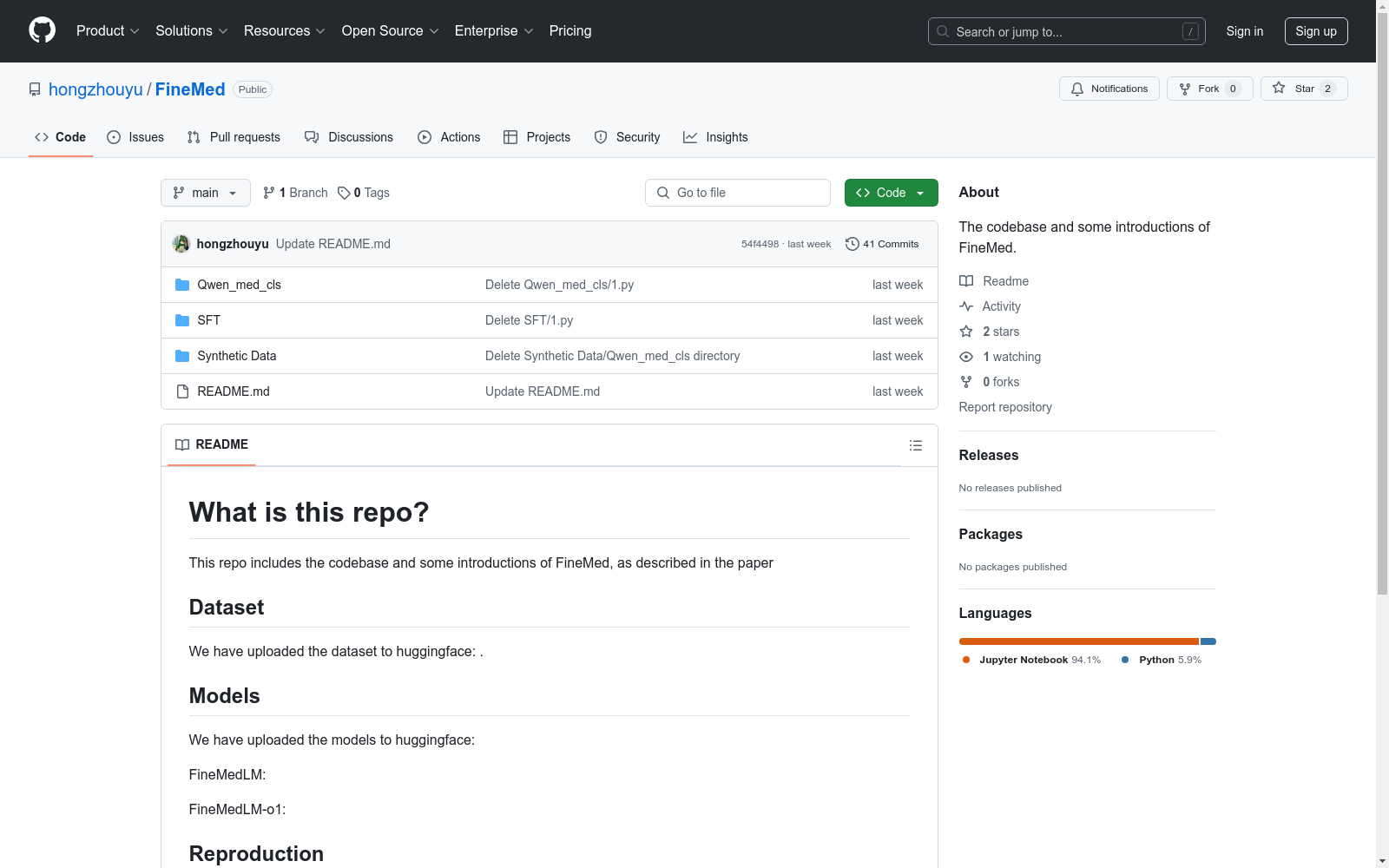Expand the Enterprise menu

click(x=494, y=30)
